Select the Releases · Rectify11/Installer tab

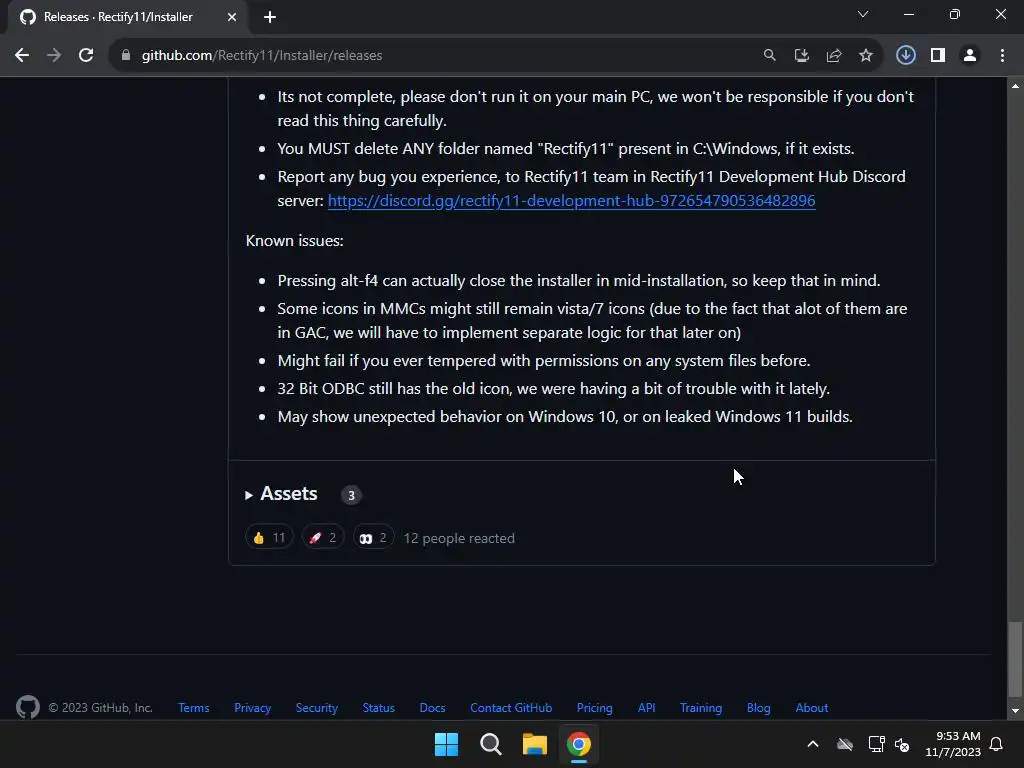[x=128, y=18]
